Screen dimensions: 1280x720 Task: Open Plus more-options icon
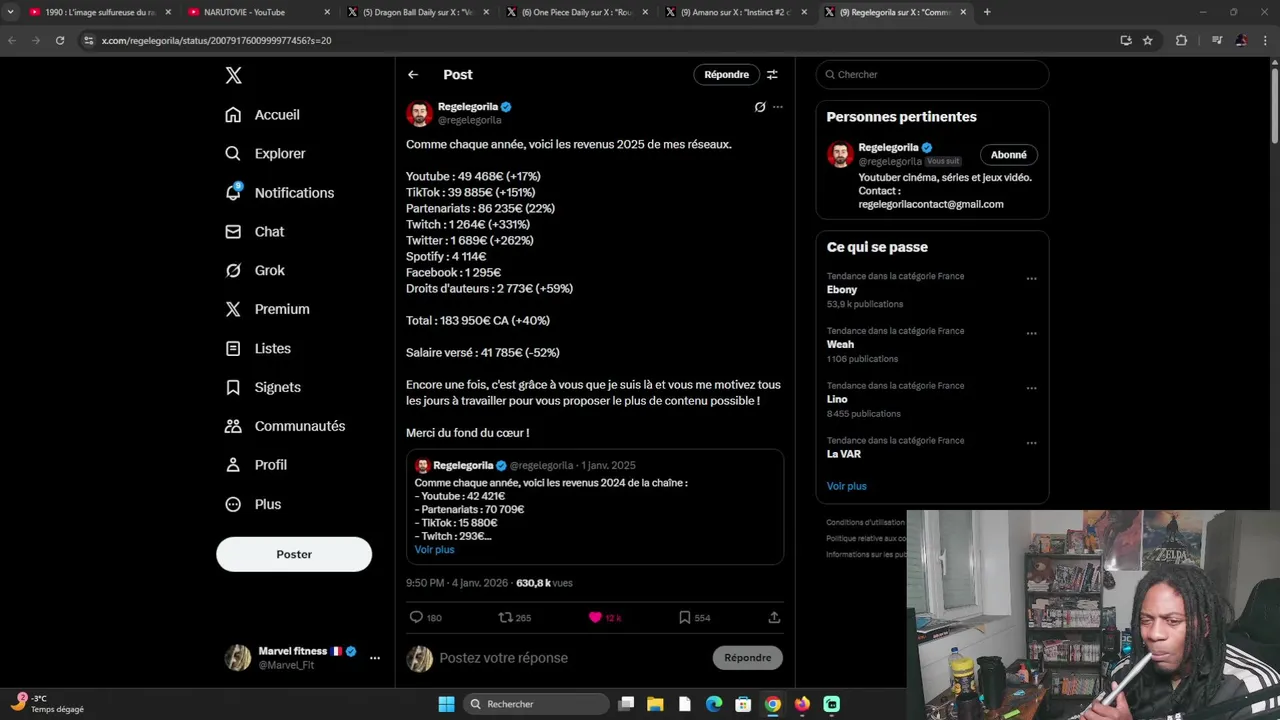[x=233, y=504]
